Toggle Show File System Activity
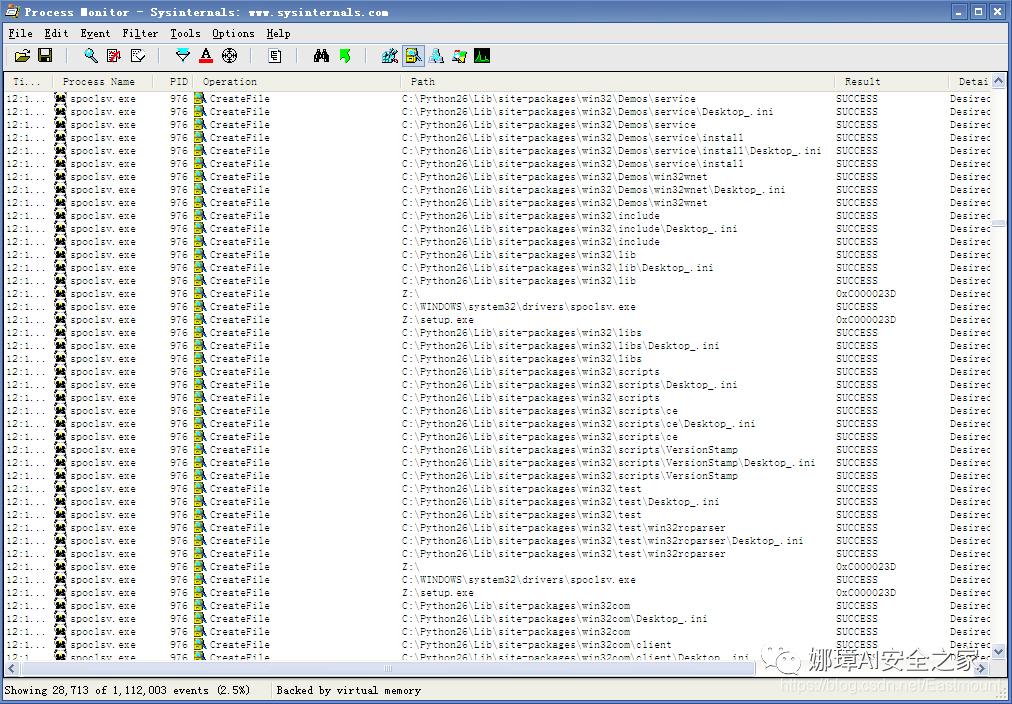 (413, 56)
